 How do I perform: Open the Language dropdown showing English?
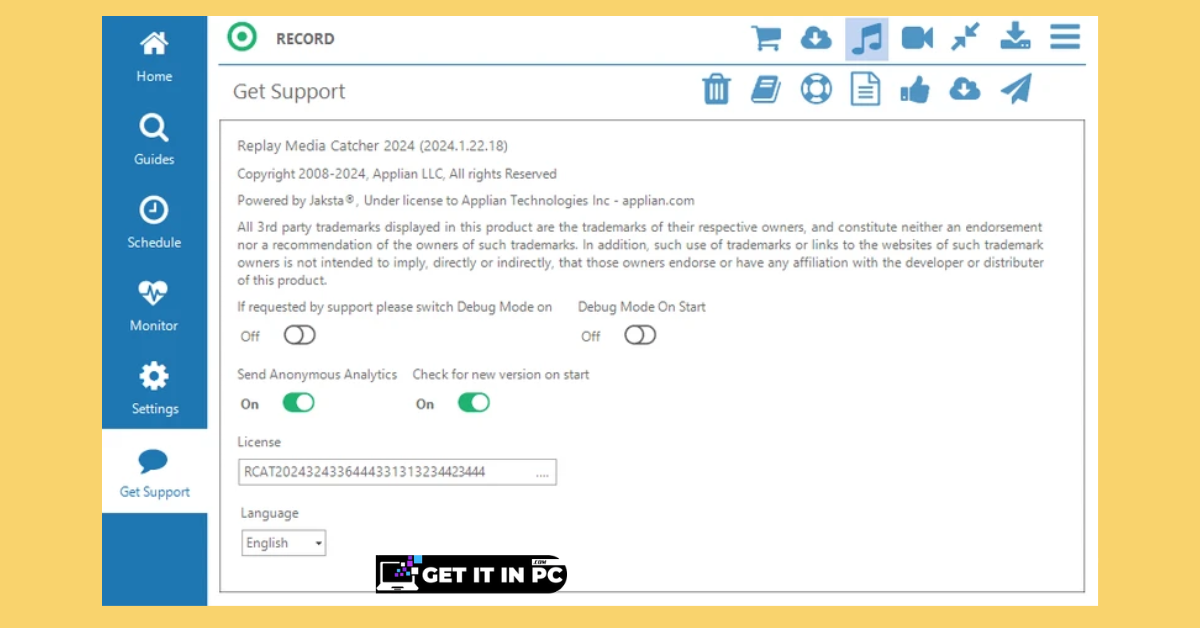[x=284, y=543]
